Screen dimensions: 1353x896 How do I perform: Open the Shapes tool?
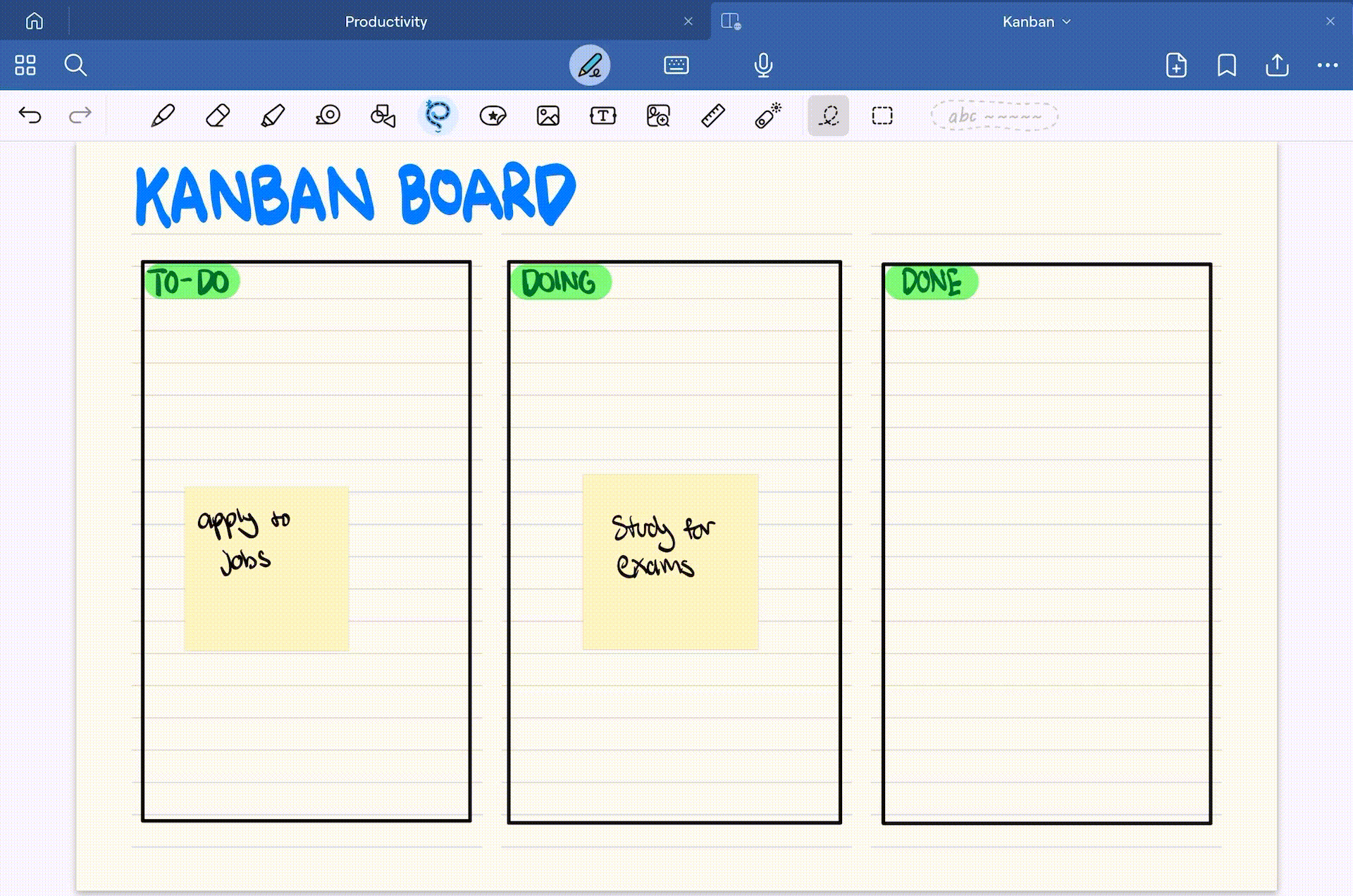(x=383, y=116)
